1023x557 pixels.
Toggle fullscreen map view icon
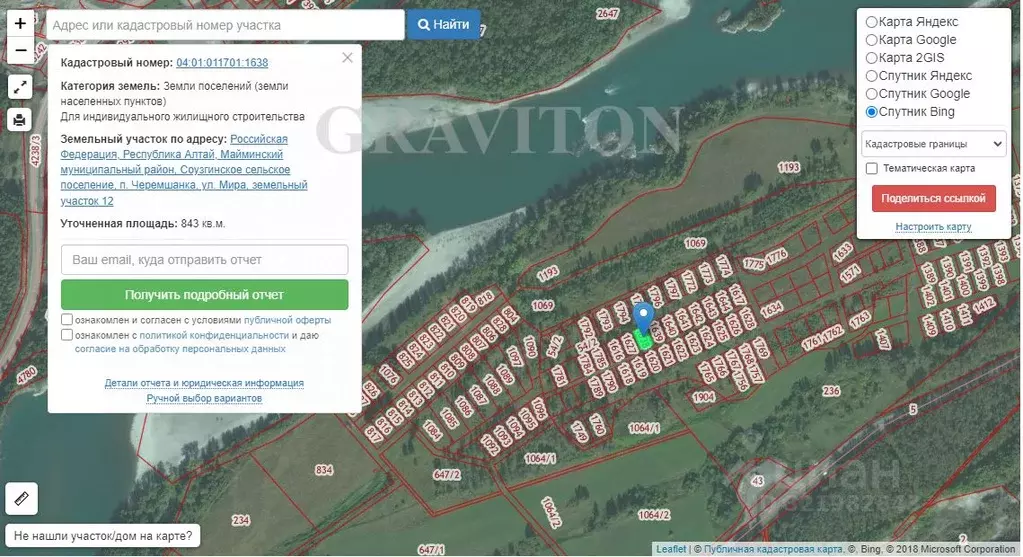[x=20, y=87]
